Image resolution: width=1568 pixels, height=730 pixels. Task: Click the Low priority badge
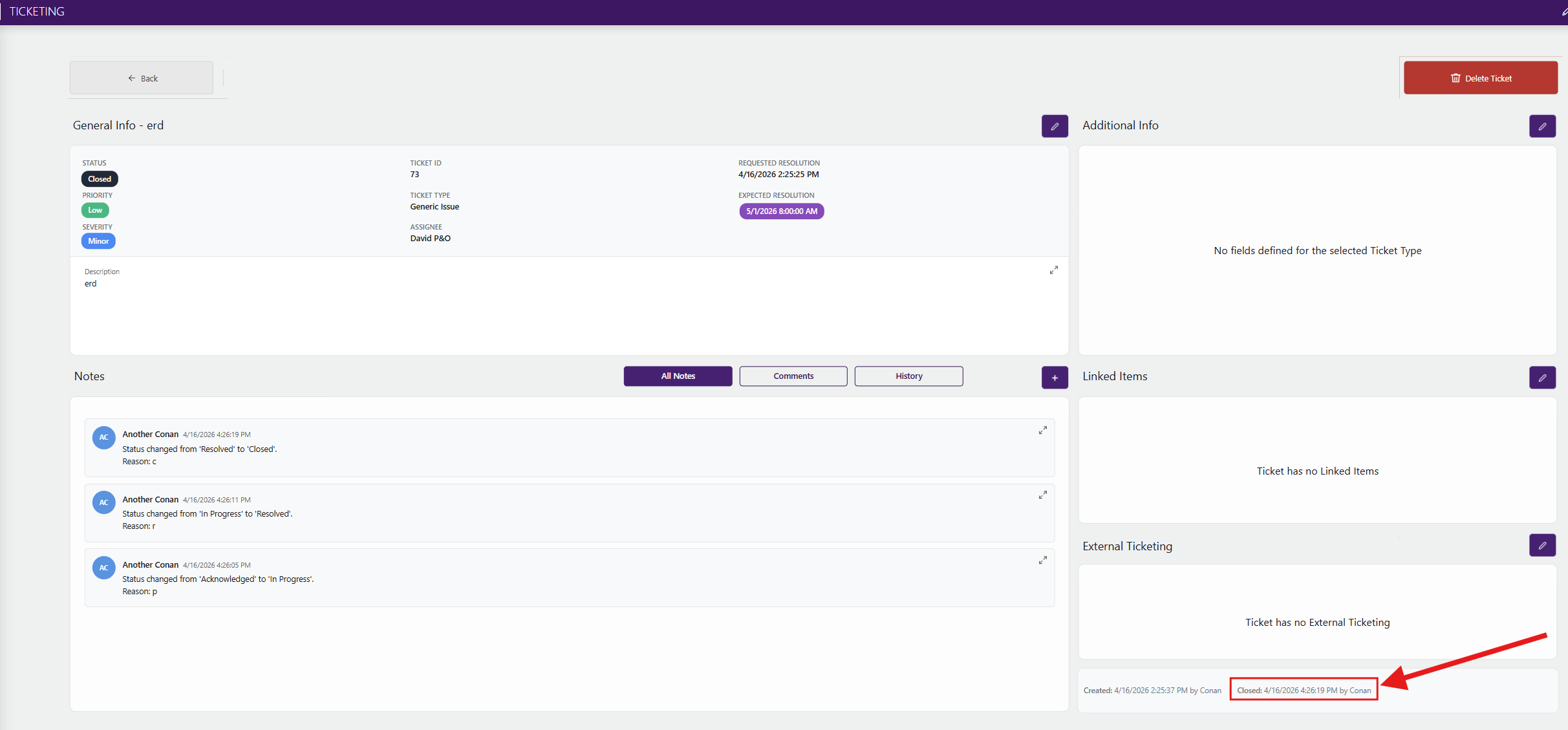(95, 210)
